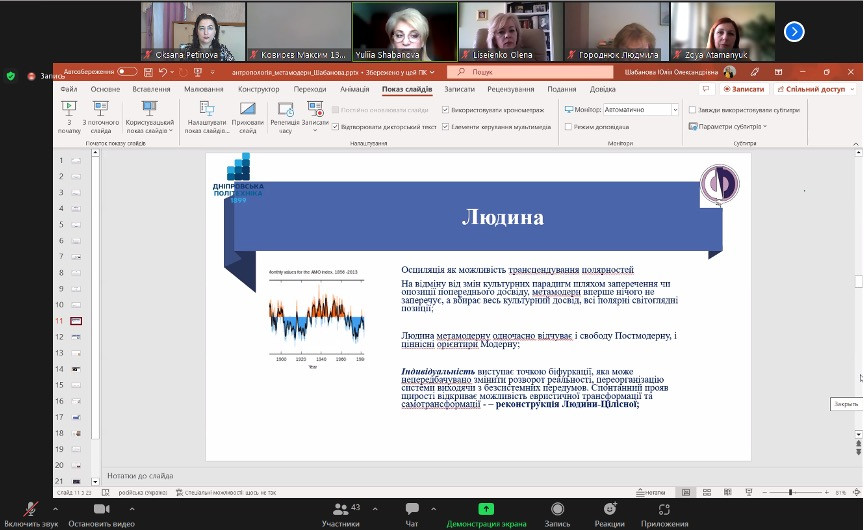
Task: Uncheck the Use Timings checkbox
Action: (446, 109)
